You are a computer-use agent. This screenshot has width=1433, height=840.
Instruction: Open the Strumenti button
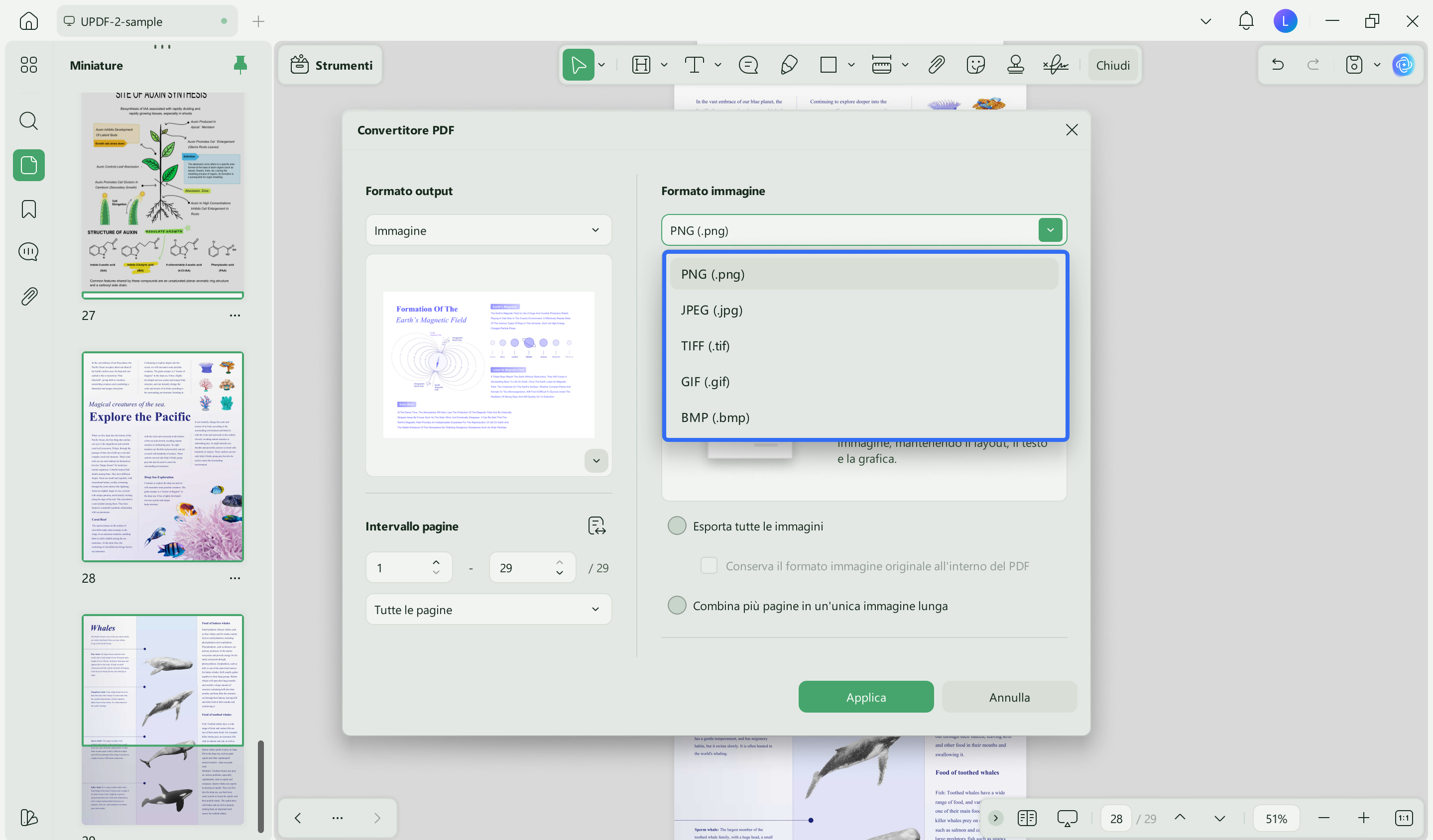click(332, 65)
